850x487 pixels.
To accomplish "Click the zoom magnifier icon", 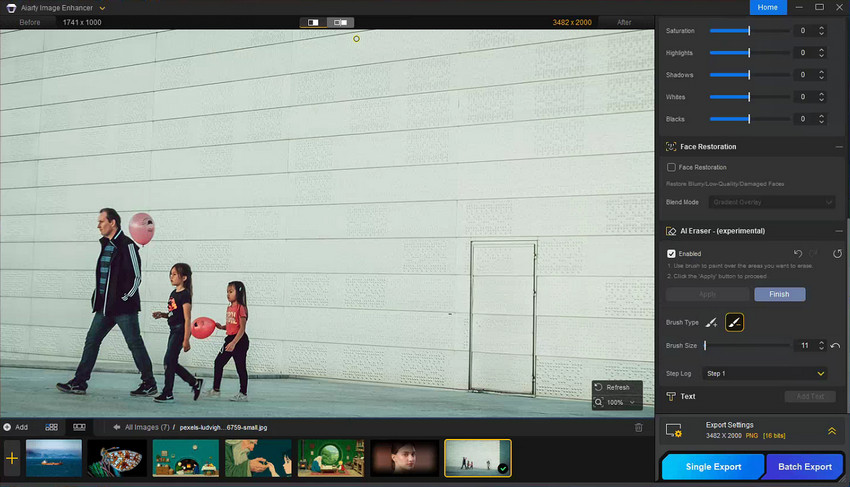I will click(x=598, y=402).
